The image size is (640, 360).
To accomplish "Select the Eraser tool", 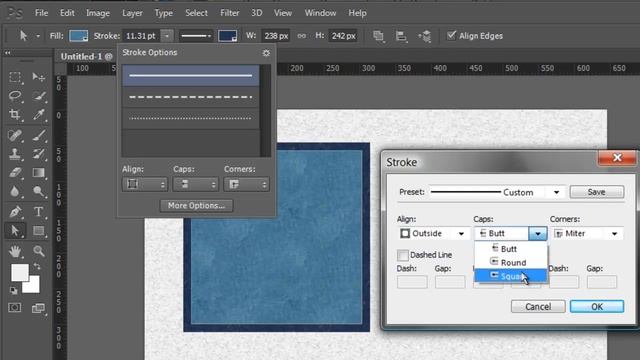I will (x=15, y=173).
